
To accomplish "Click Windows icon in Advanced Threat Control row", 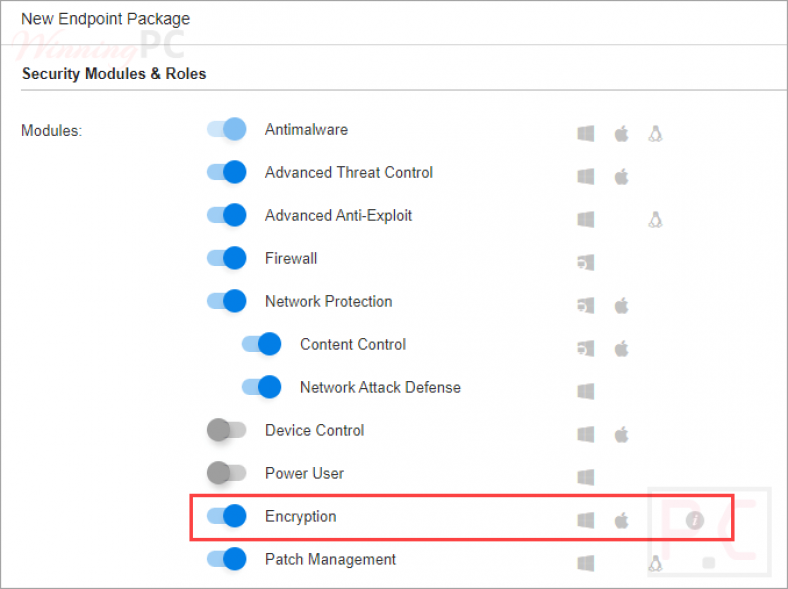I will click(586, 176).
